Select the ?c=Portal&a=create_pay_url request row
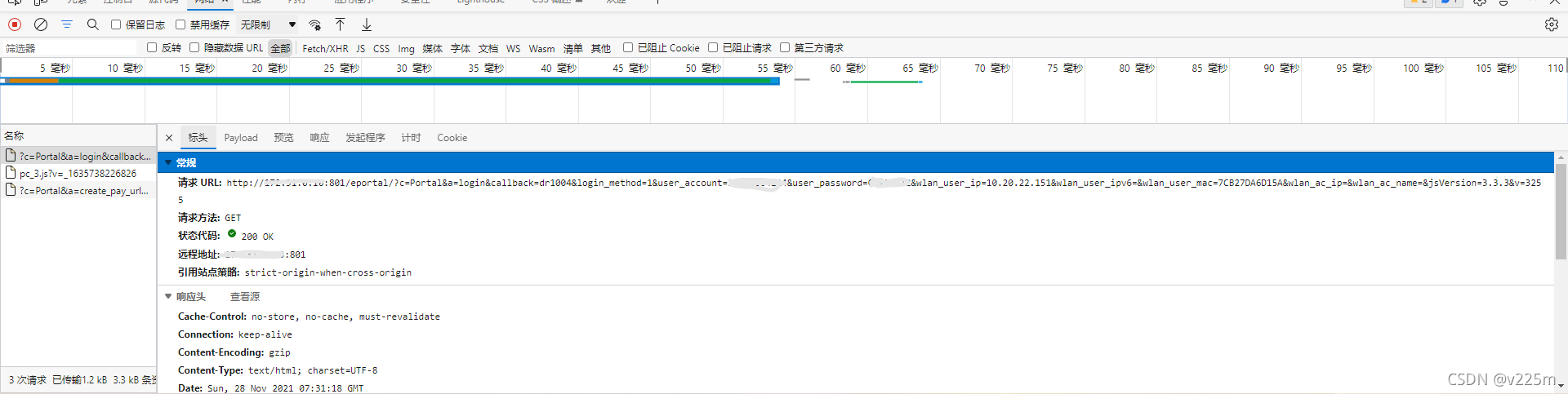Screen dimensions: 1568x394 coord(78,189)
